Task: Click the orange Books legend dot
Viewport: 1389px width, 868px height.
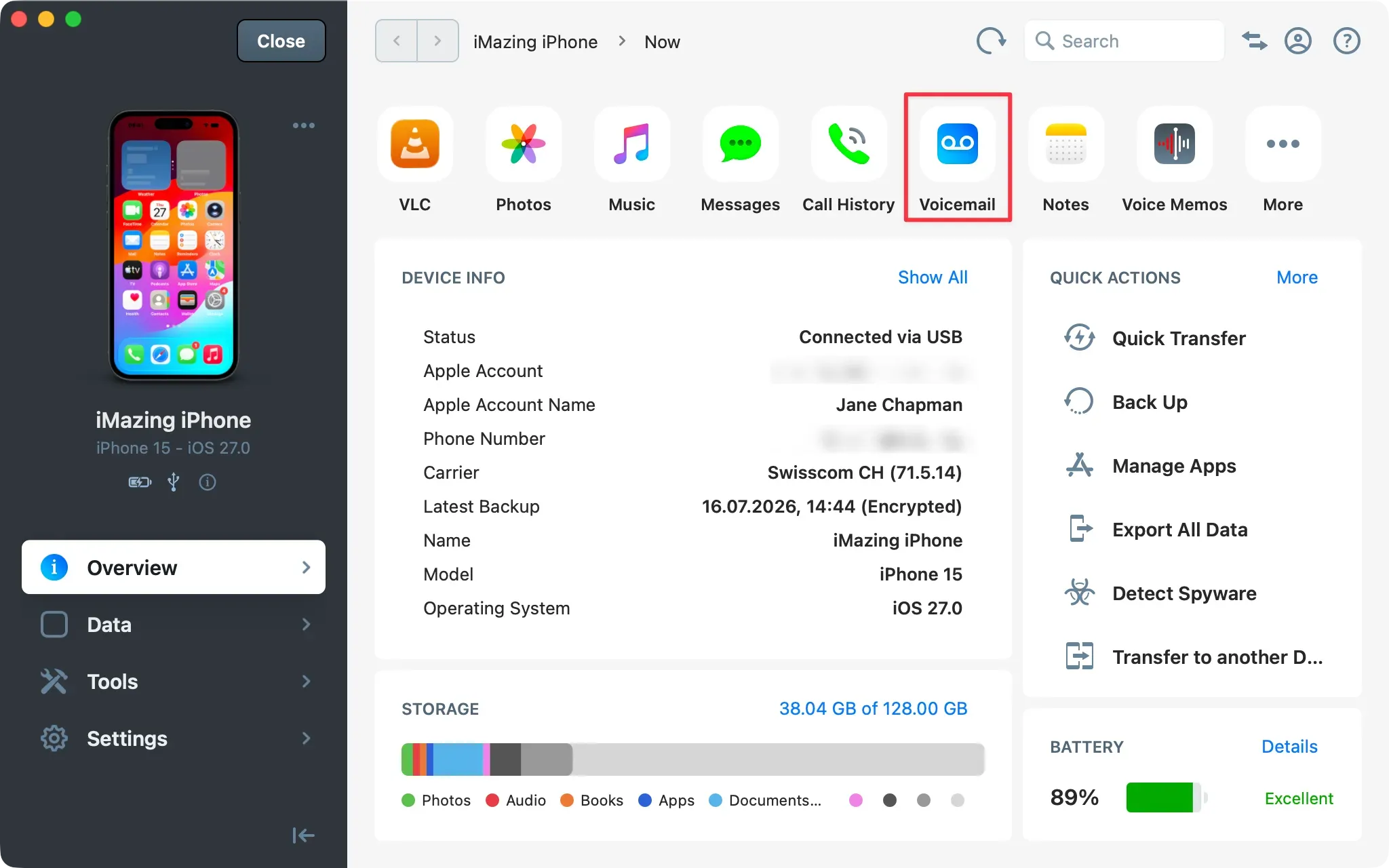Action: coord(567,800)
